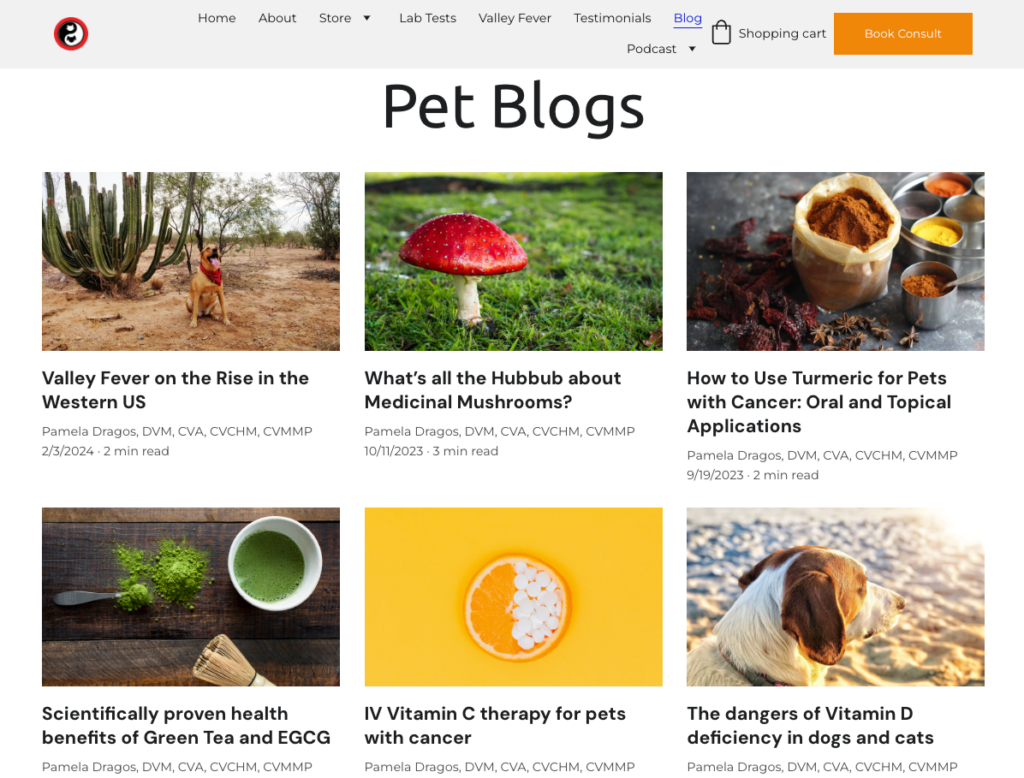1024x778 pixels.
Task: Click the turmeric spices article image
Action: 835,261
